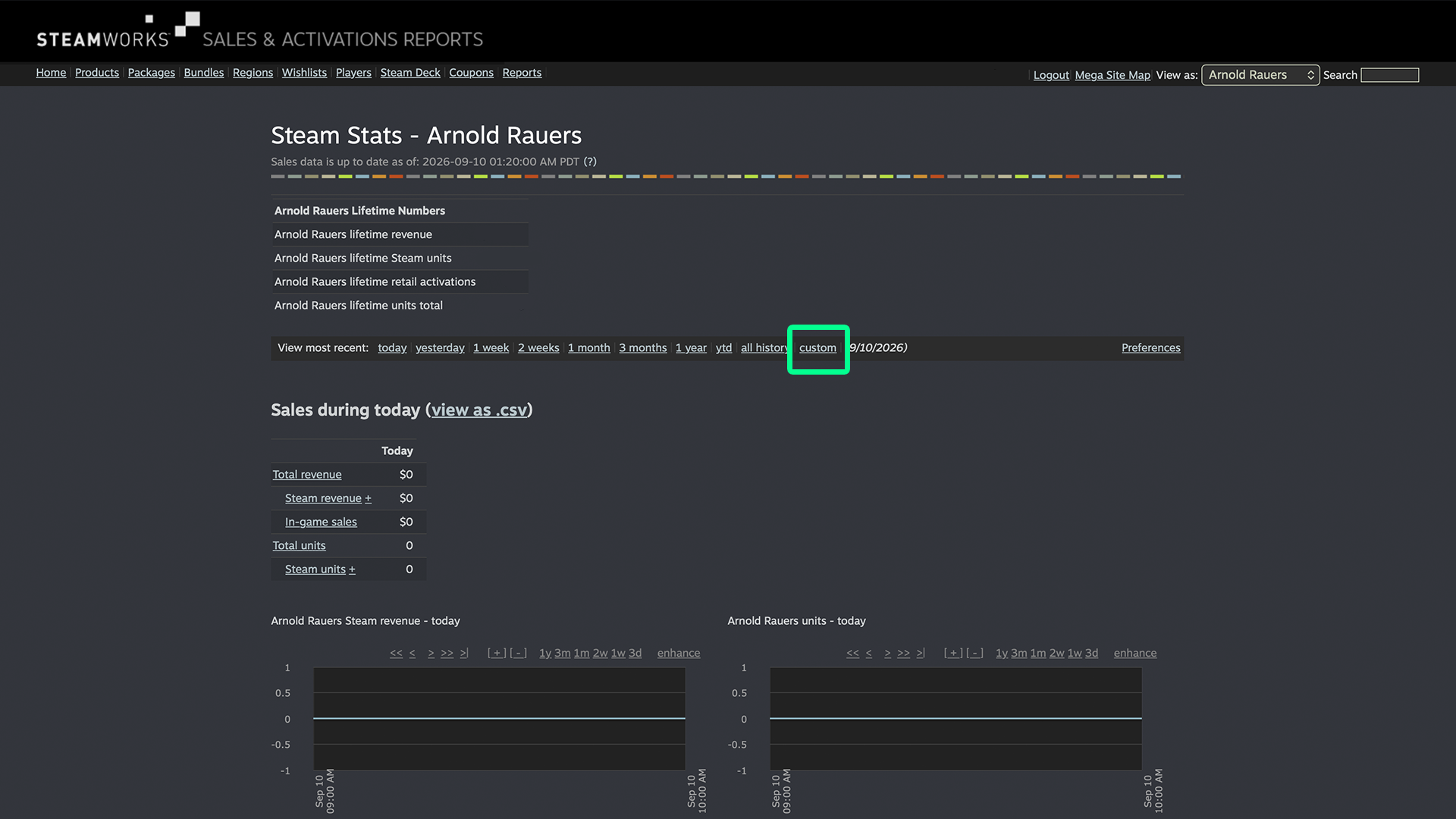
Task: Fast forward (>>) on revenue chart
Action: point(447,653)
